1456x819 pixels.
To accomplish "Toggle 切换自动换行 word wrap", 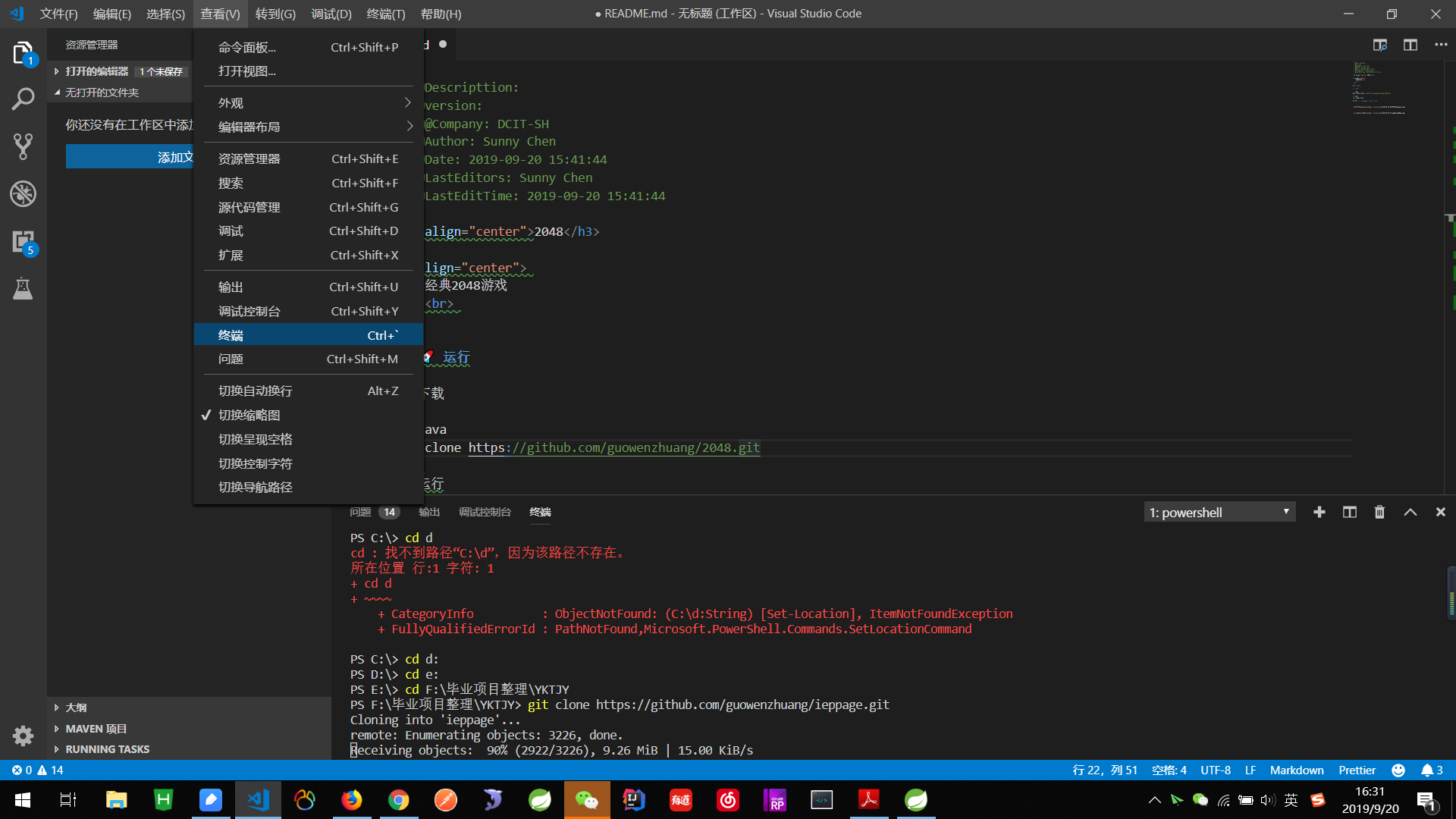I will 256,391.
